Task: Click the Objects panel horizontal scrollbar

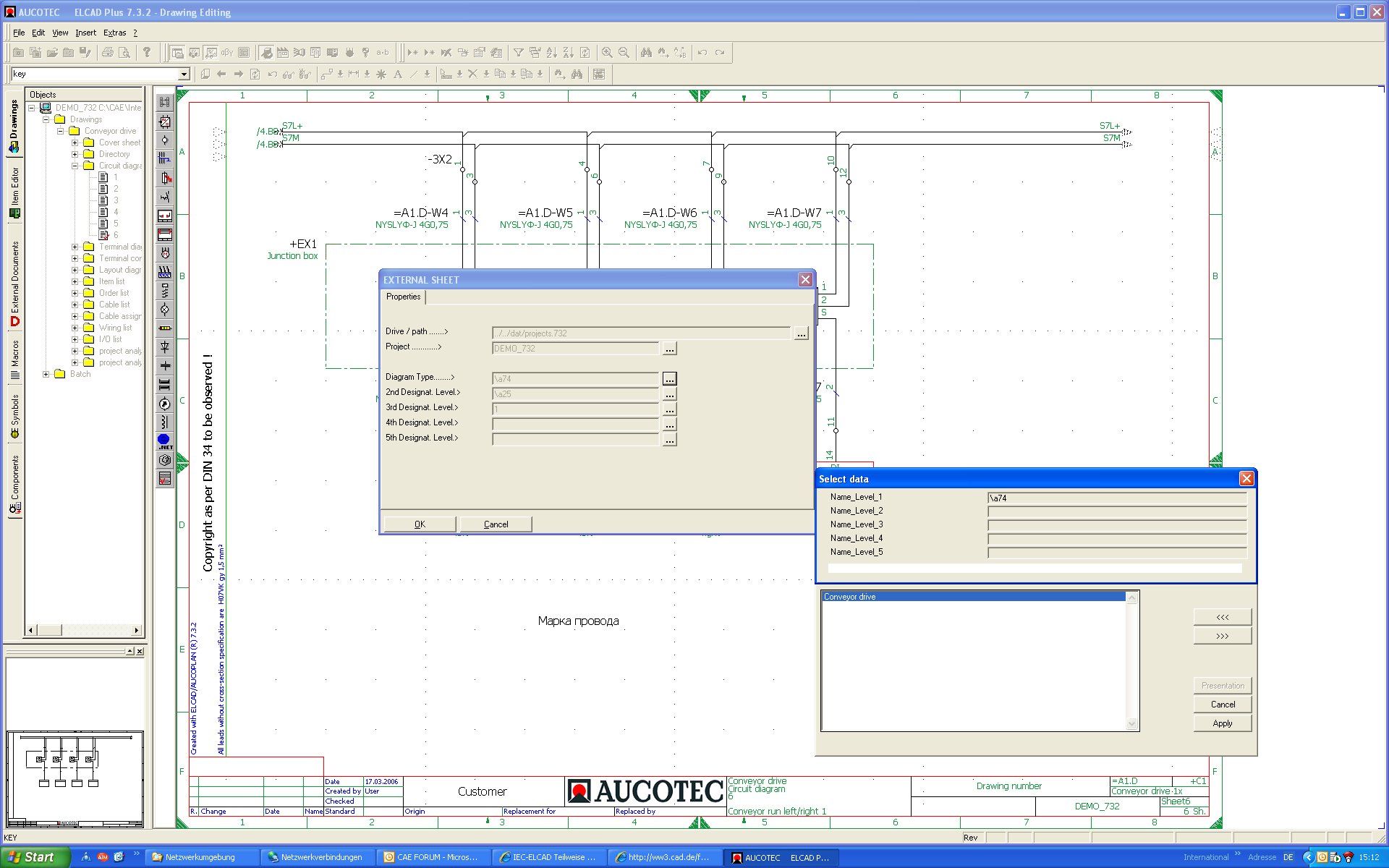Action: 83,630
